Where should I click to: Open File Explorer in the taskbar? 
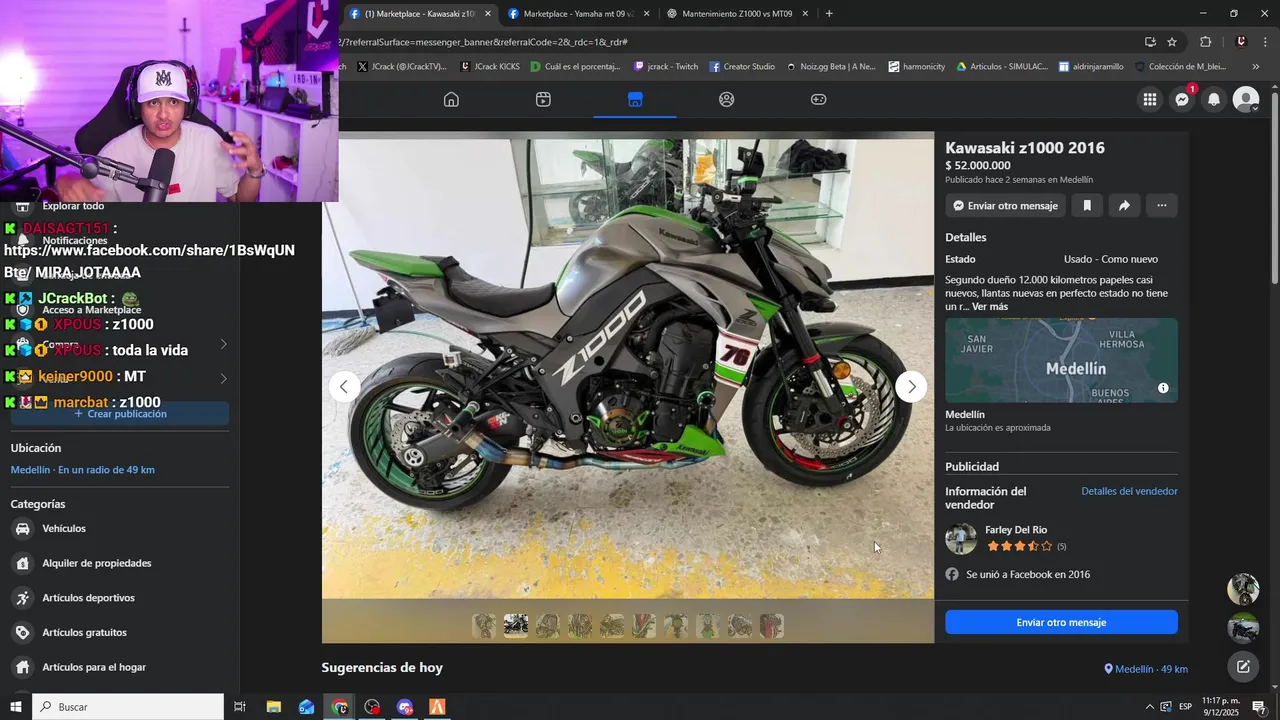click(273, 707)
